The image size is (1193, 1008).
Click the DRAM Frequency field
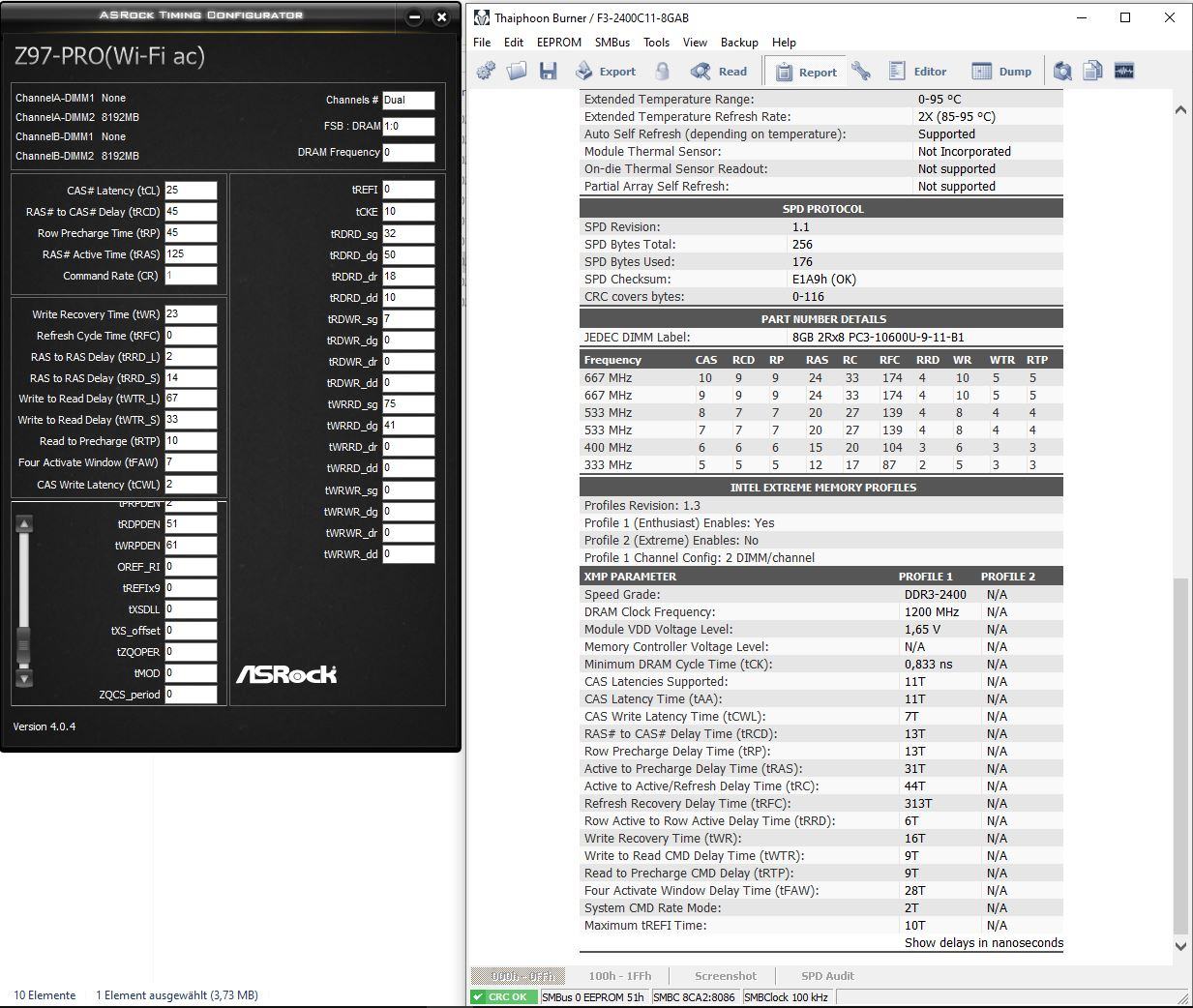pos(408,152)
